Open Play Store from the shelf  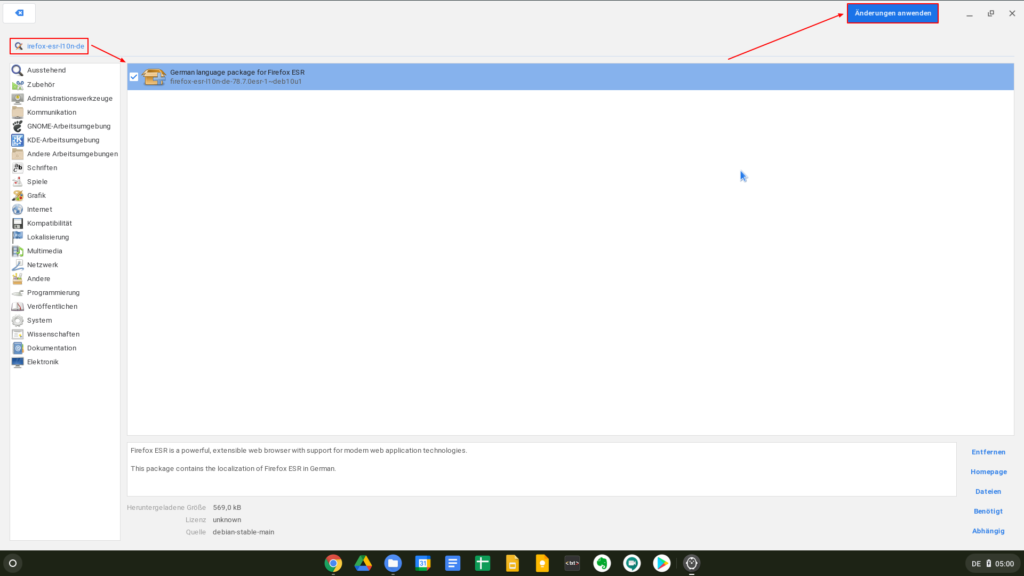tap(662, 563)
